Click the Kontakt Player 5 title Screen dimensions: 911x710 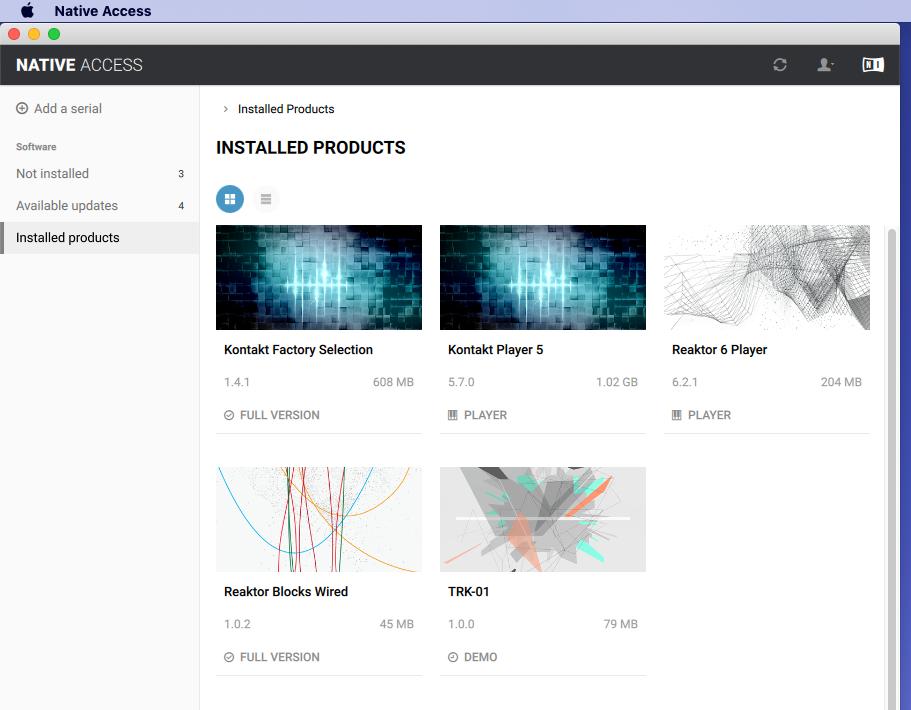click(x=496, y=350)
